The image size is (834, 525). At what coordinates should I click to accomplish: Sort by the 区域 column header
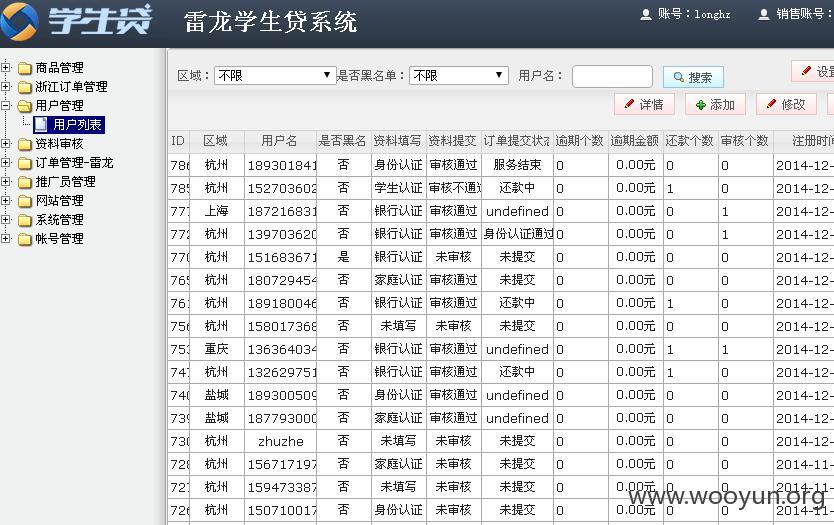coord(216,141)
